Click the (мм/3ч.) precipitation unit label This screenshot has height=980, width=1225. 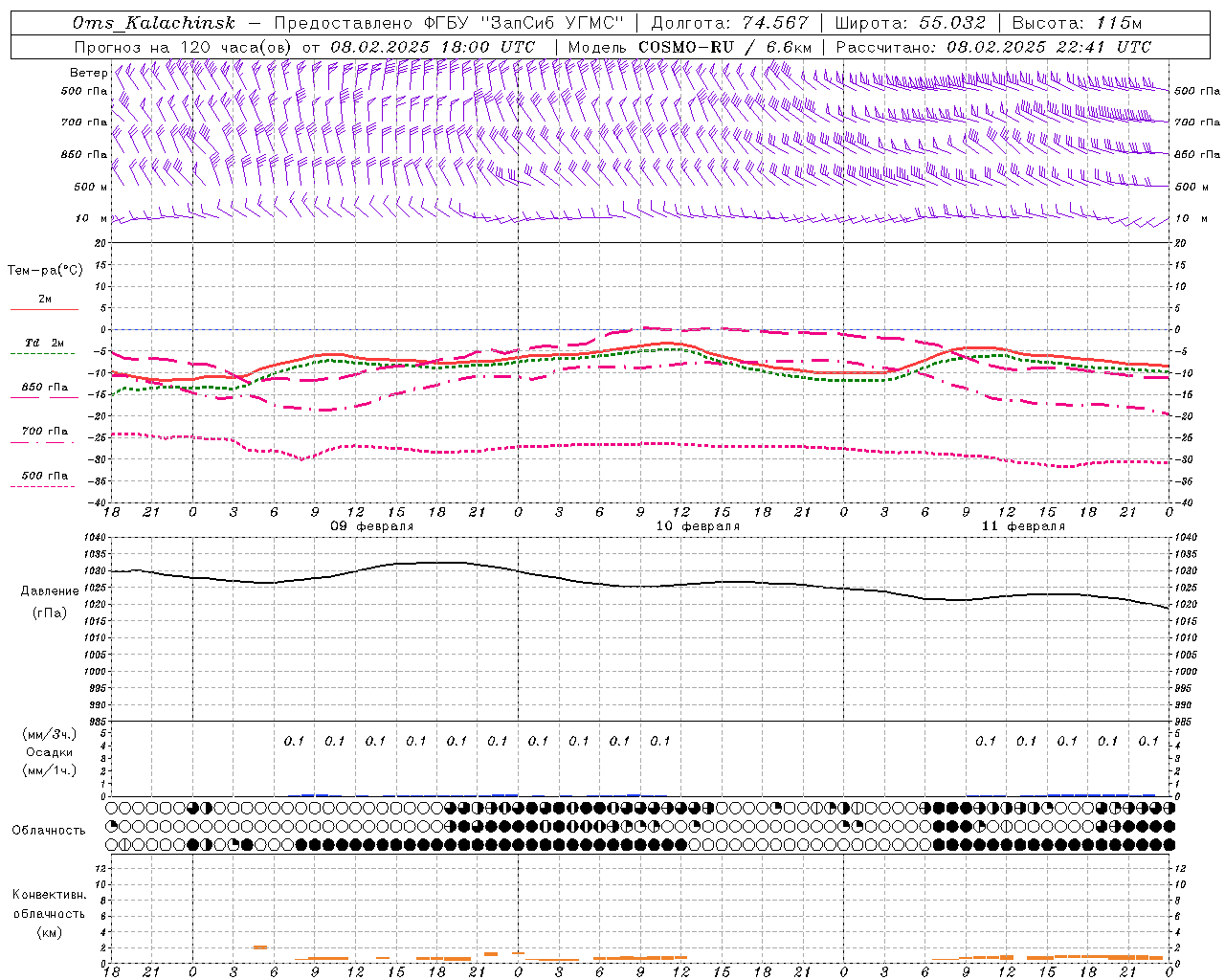[x=50, y=734]
